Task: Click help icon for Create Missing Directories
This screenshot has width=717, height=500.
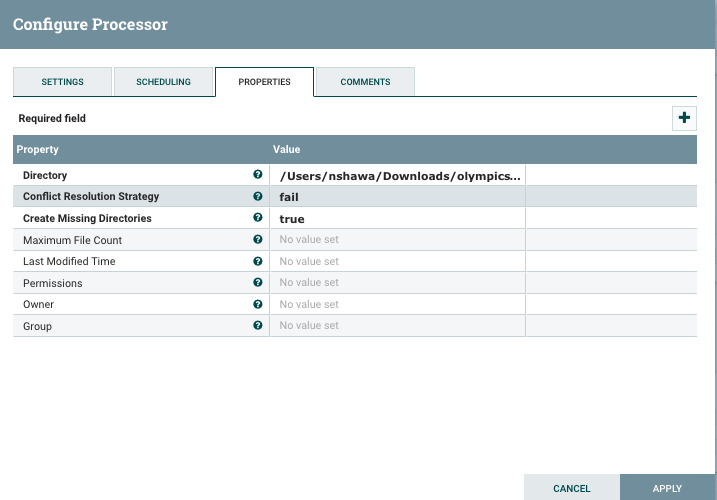Action: [x=258, y=218]
